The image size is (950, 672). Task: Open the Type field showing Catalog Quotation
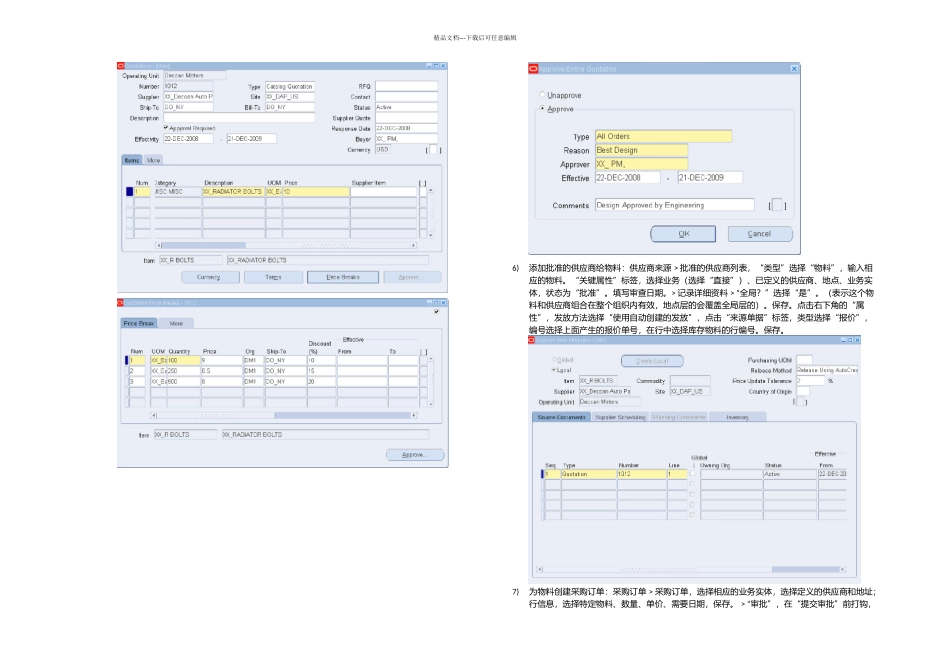[290, 87]
